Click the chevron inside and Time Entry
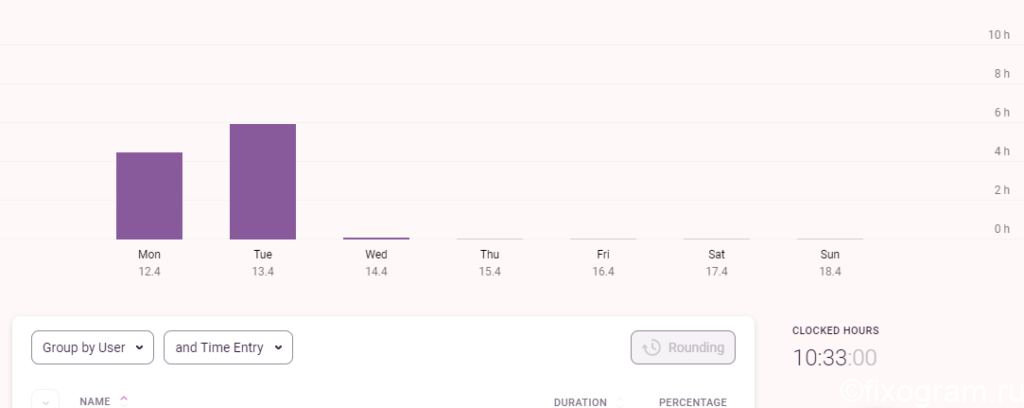Screen dimensions: 1024x408 (278, 347)
